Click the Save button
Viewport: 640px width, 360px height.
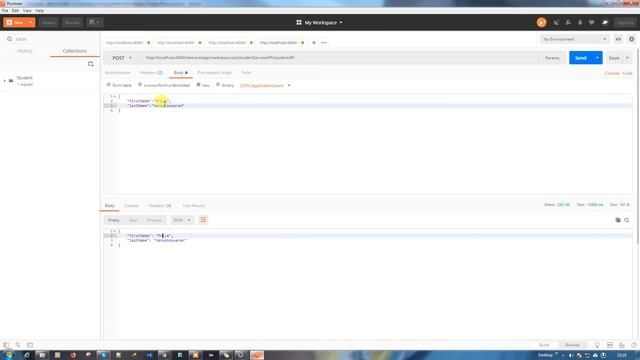click(x=614, y=58)
